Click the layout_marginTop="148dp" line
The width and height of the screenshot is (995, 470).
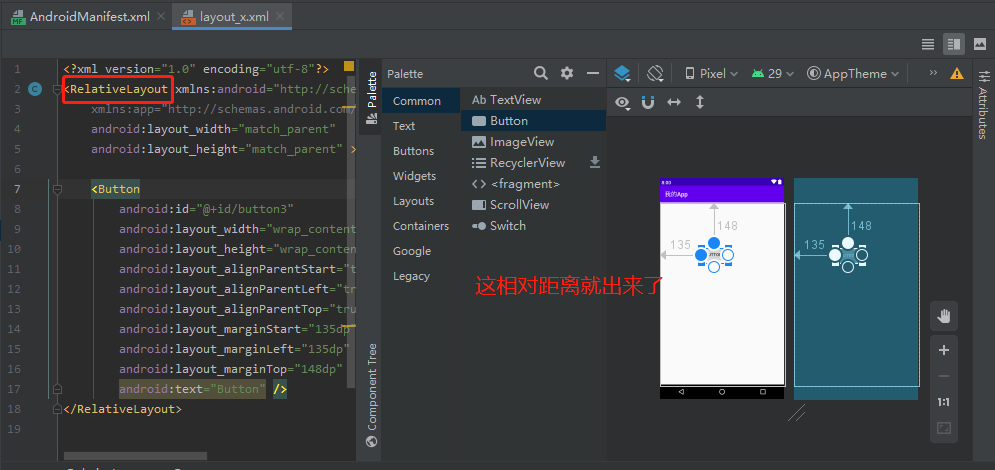click(x=231, y=369)
